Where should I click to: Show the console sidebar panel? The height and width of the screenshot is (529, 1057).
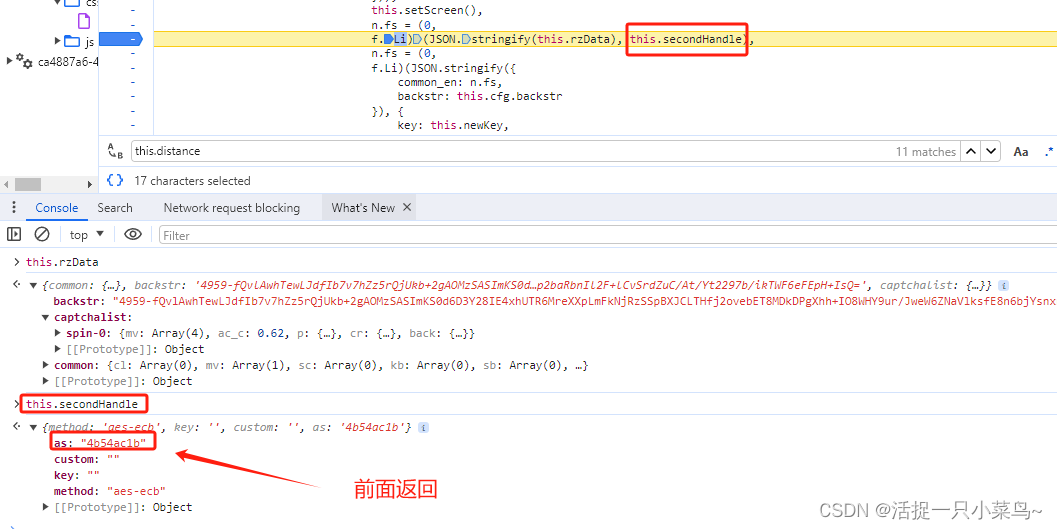[14, 234]
